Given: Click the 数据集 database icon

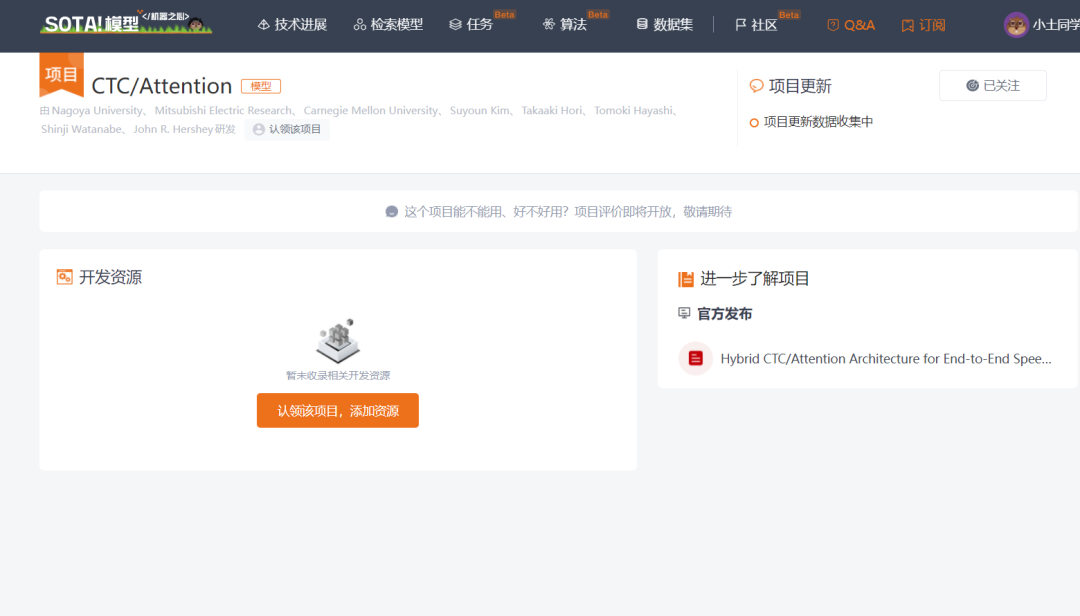Looking at the screenshot, I should (x=642, y=24).
